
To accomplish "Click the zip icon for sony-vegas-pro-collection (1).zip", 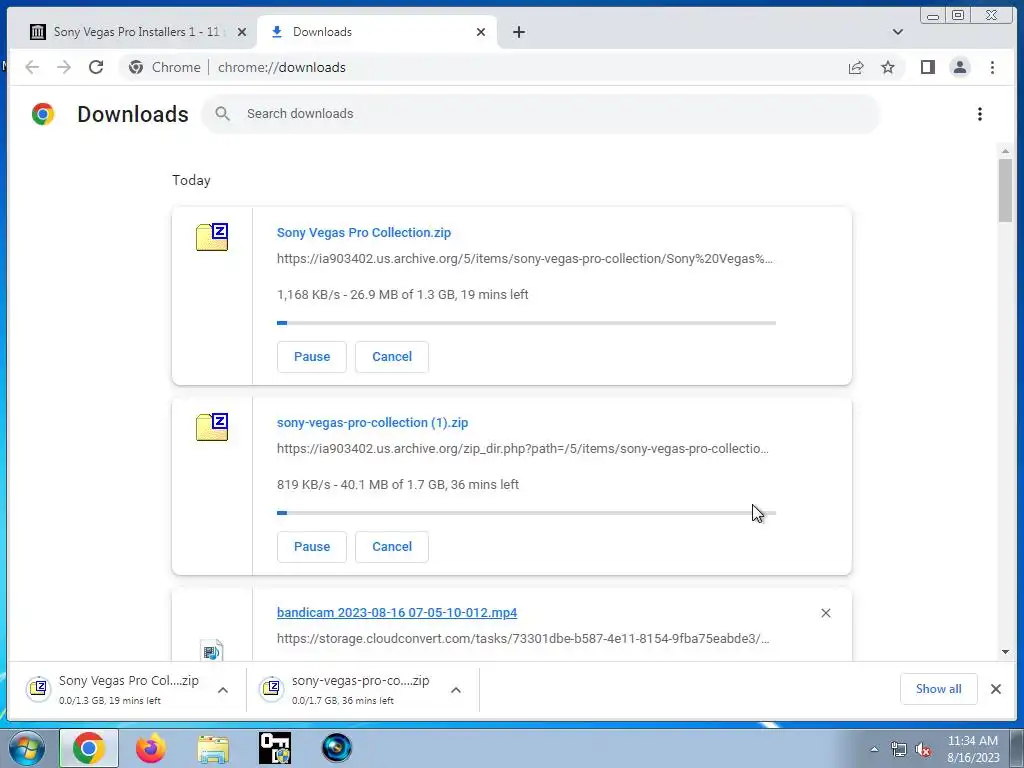I will coord(212,426).
